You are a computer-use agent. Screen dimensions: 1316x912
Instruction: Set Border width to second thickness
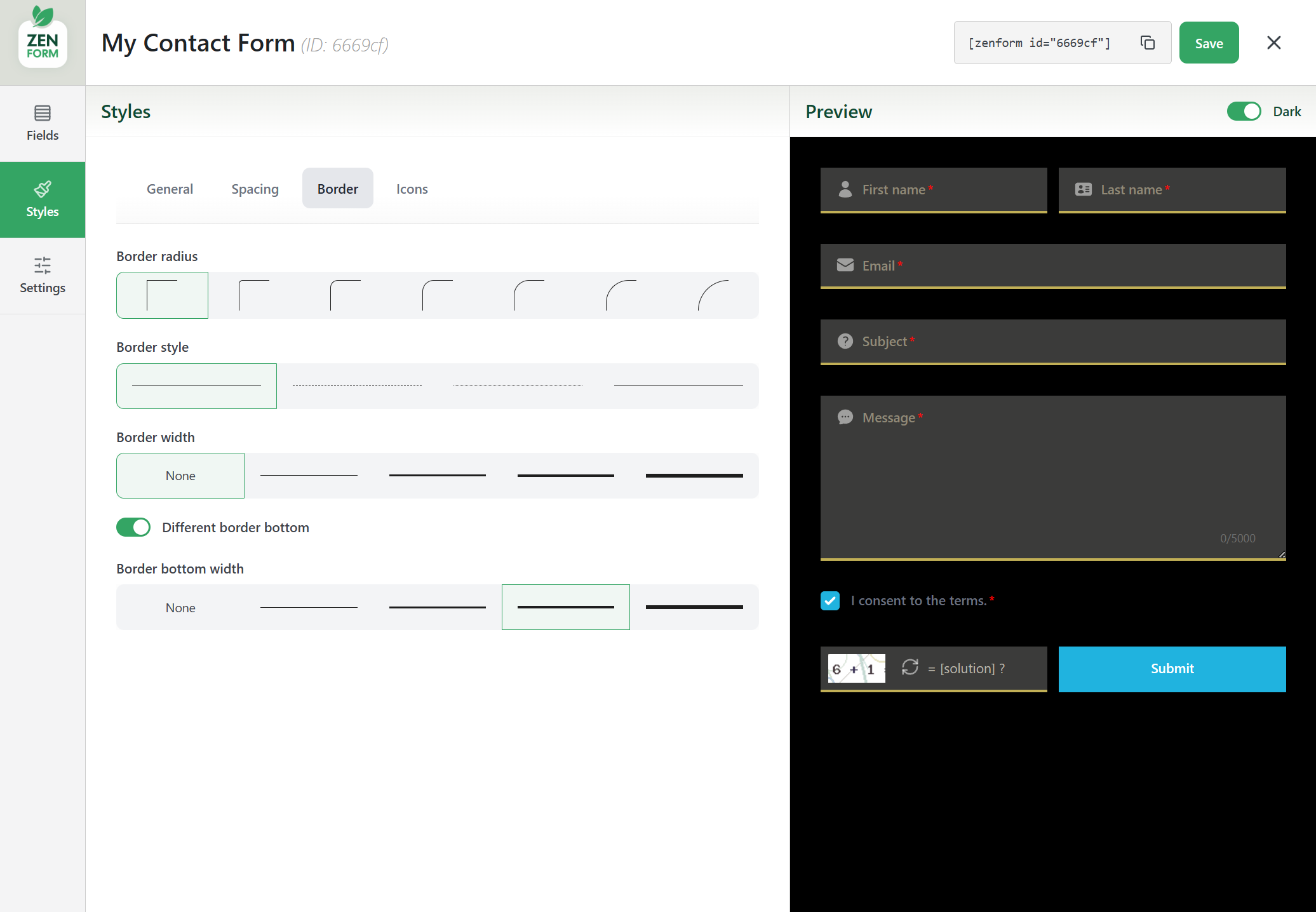pos(438,476)
